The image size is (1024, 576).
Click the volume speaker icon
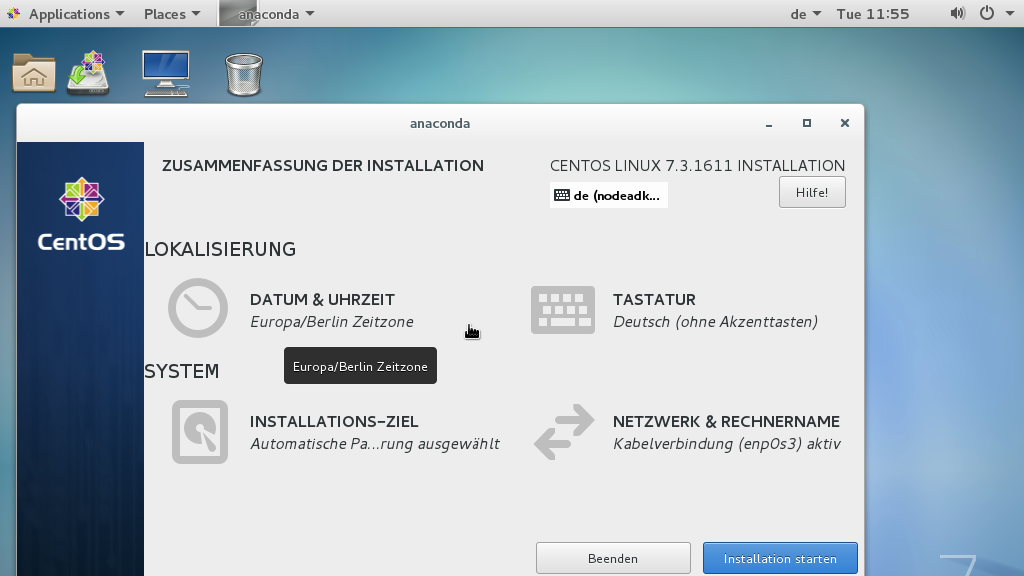[957, 14]
